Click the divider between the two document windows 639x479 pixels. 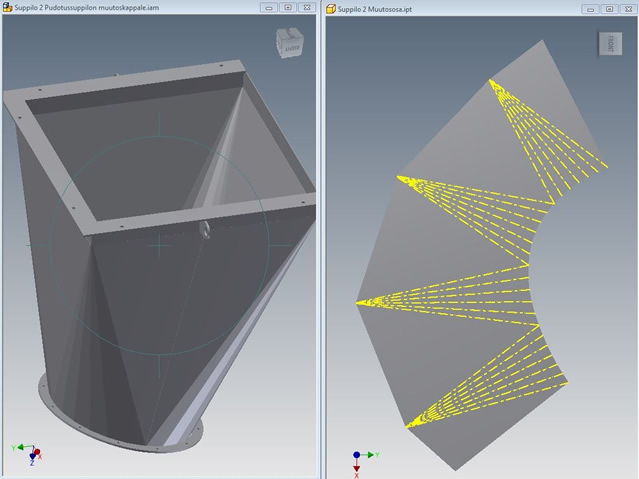(x=321, y=240)
